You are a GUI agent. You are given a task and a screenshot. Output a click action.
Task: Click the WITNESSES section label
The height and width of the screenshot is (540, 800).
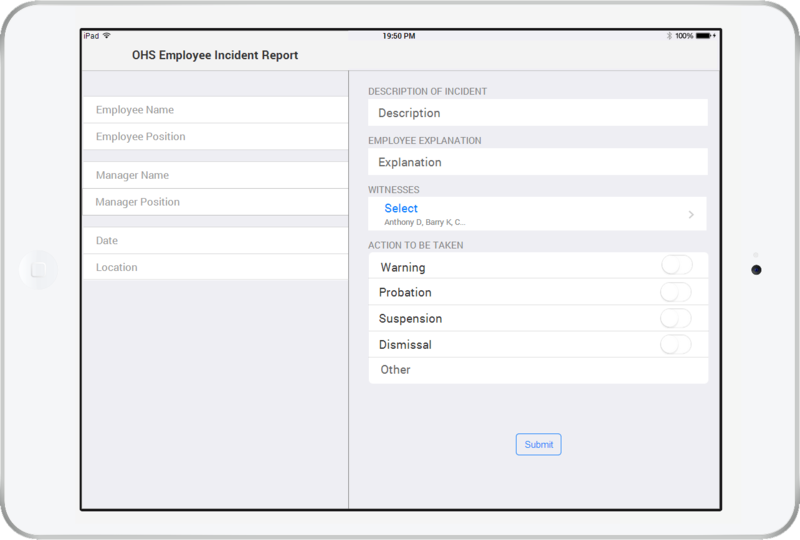coord(393,189)
